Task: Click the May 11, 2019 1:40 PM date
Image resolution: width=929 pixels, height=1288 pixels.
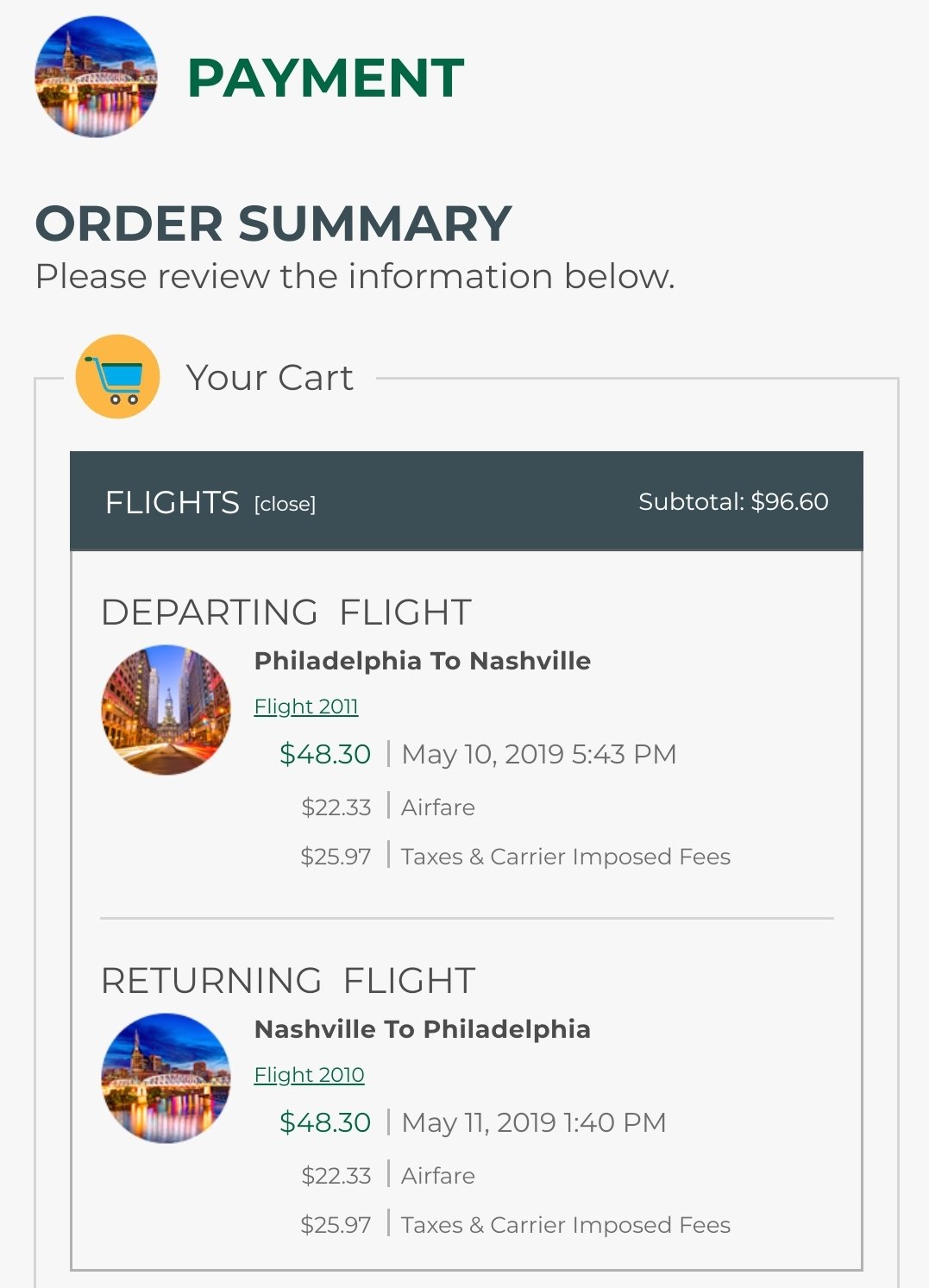Action: pos(534,1122)
